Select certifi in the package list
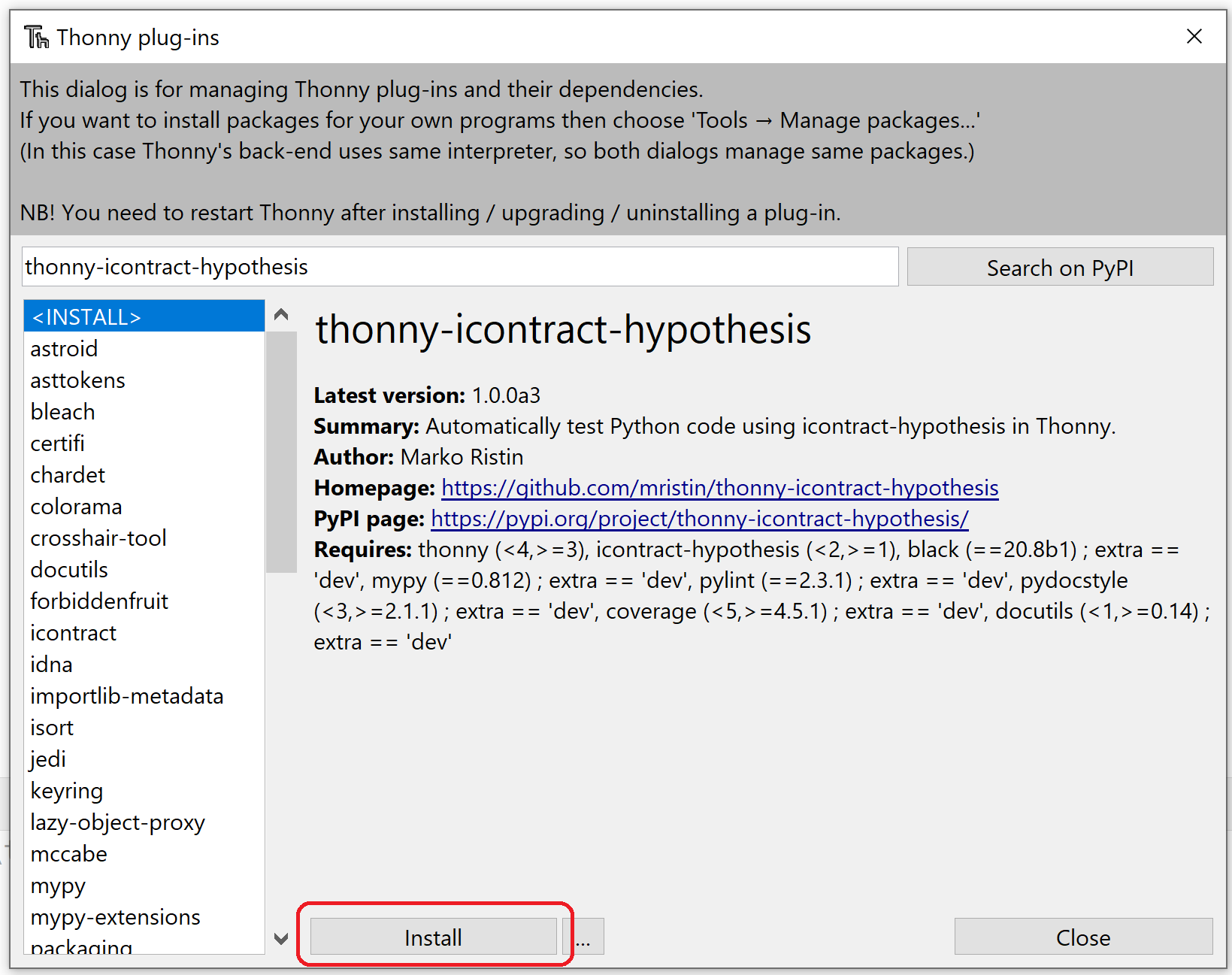1232x975 pixels. [144, 443]
